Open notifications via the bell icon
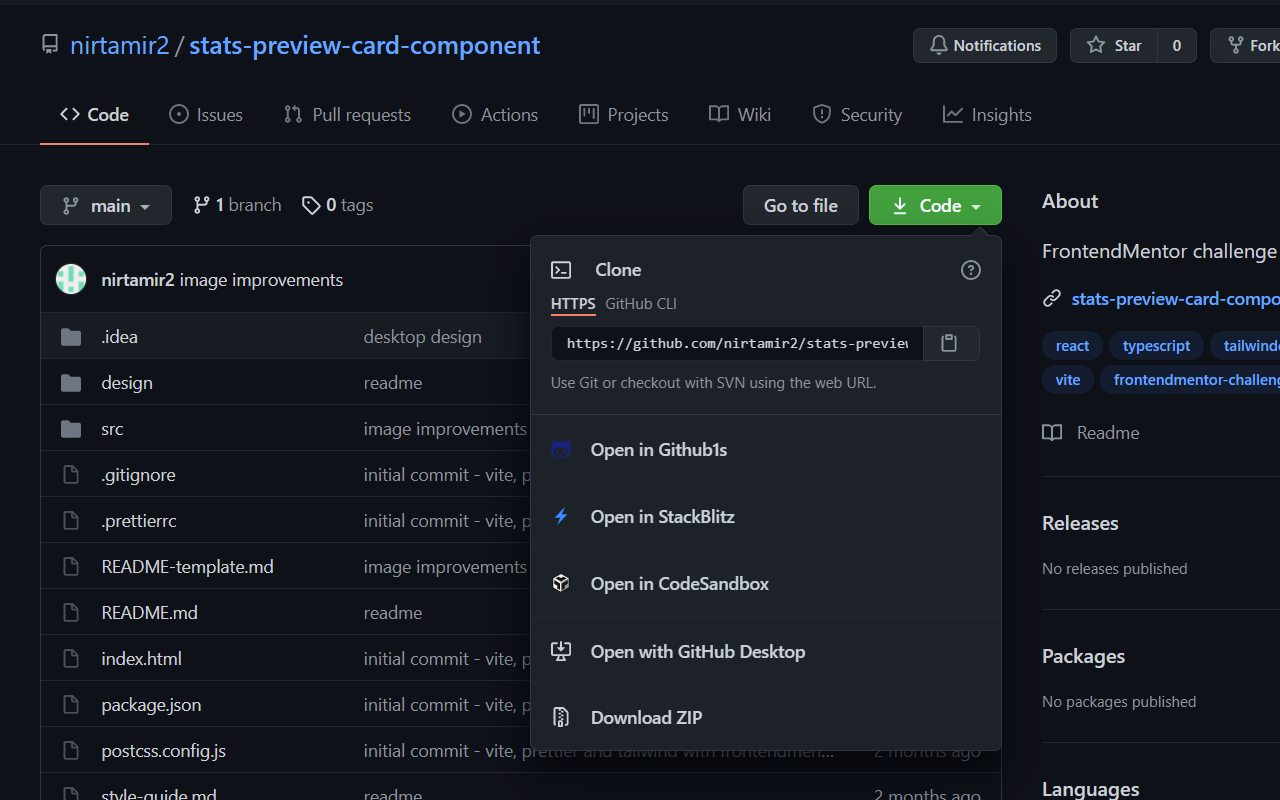 (938, 45)
